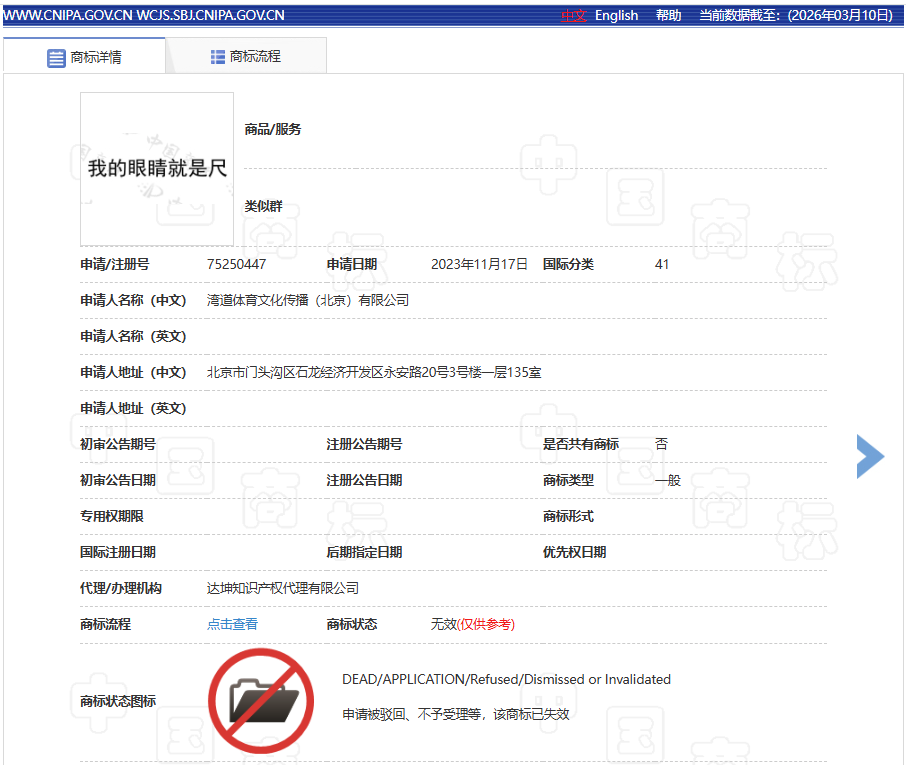
Task: Click the red prohibited folder status icon
Action: [x=254, y=700]
